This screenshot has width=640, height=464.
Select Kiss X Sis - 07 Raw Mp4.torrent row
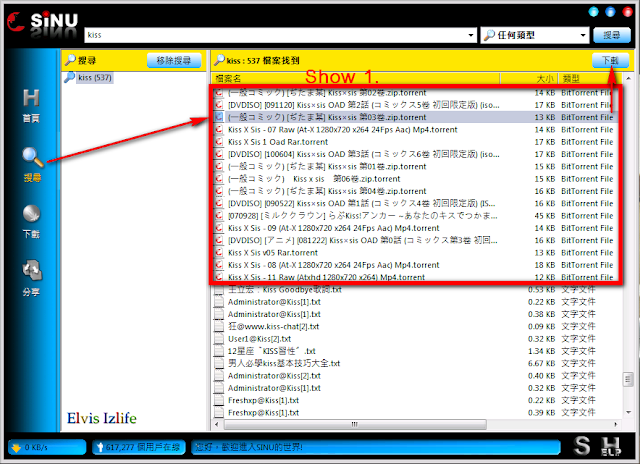(414, 129)
